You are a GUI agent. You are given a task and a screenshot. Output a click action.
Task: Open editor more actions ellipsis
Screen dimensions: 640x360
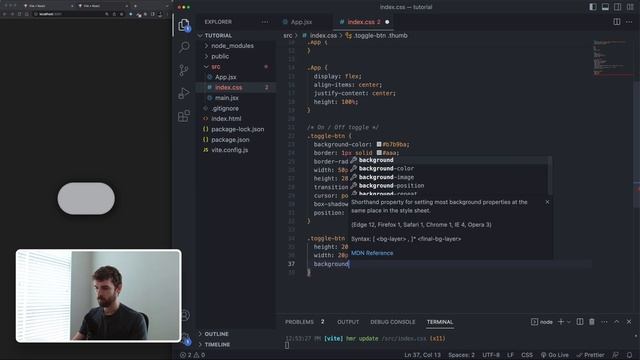(x=629, y=22)
